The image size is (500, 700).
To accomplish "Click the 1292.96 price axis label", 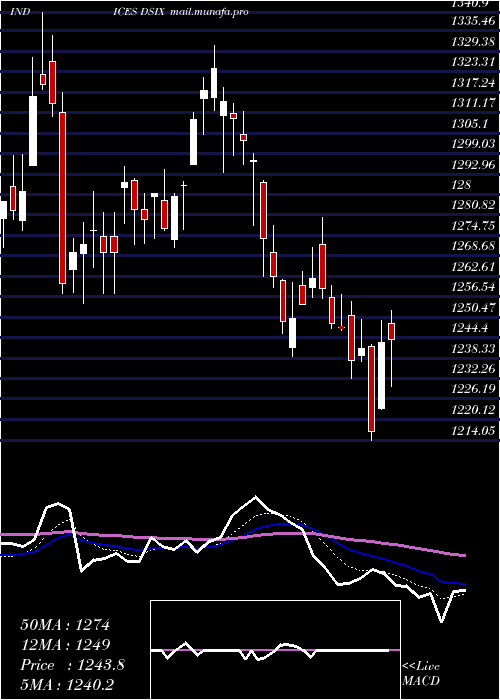I will point(474,165).
